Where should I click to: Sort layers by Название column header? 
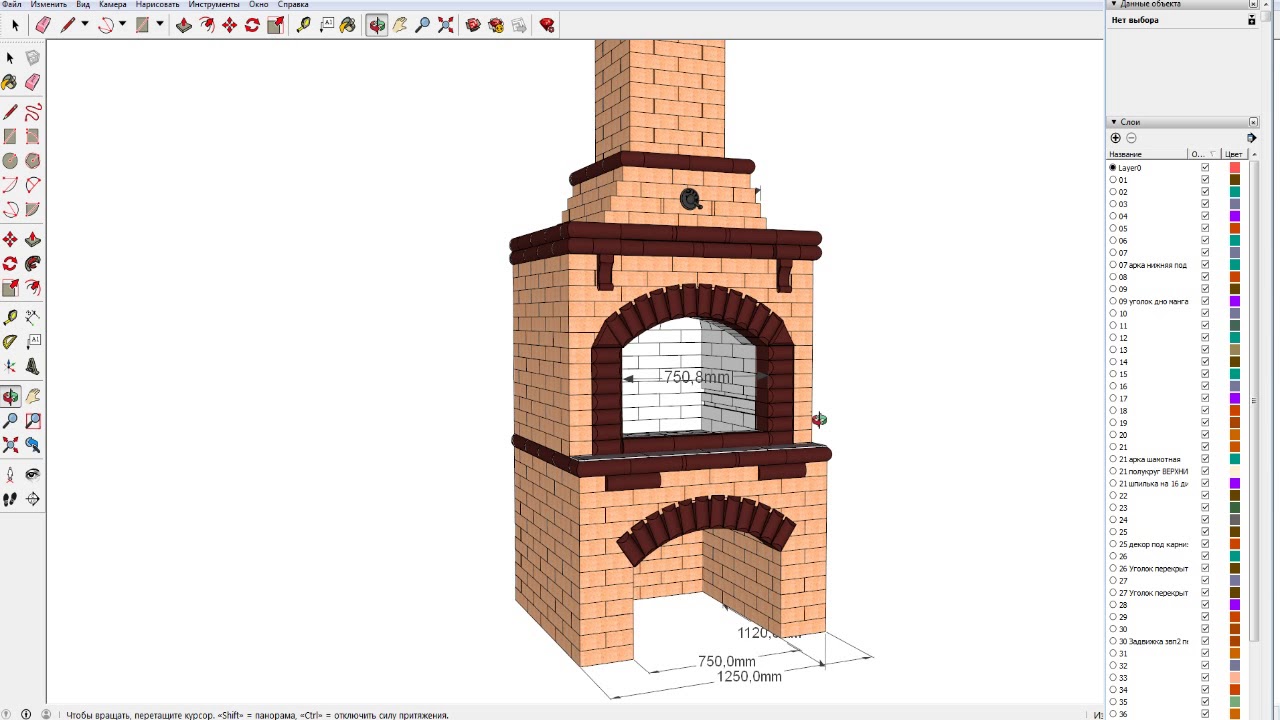tap(1147, 154)
